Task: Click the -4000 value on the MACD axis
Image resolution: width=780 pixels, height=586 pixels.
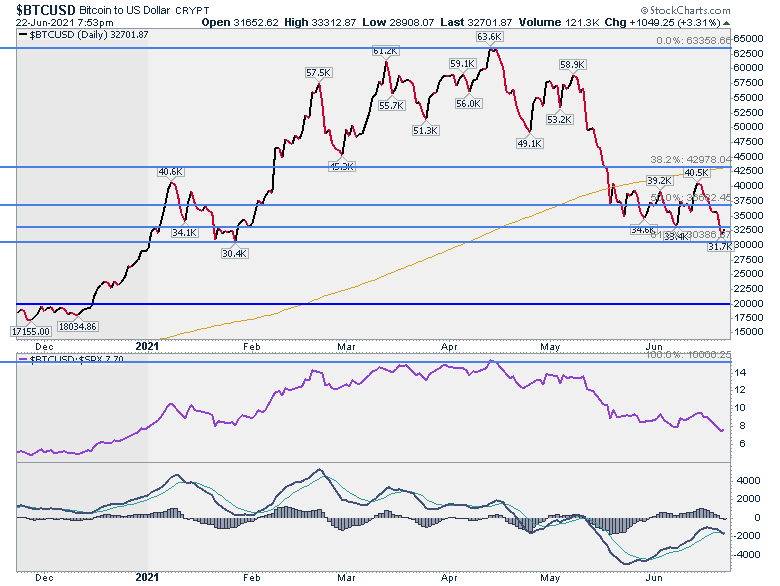Action: [x=748, y=554]
